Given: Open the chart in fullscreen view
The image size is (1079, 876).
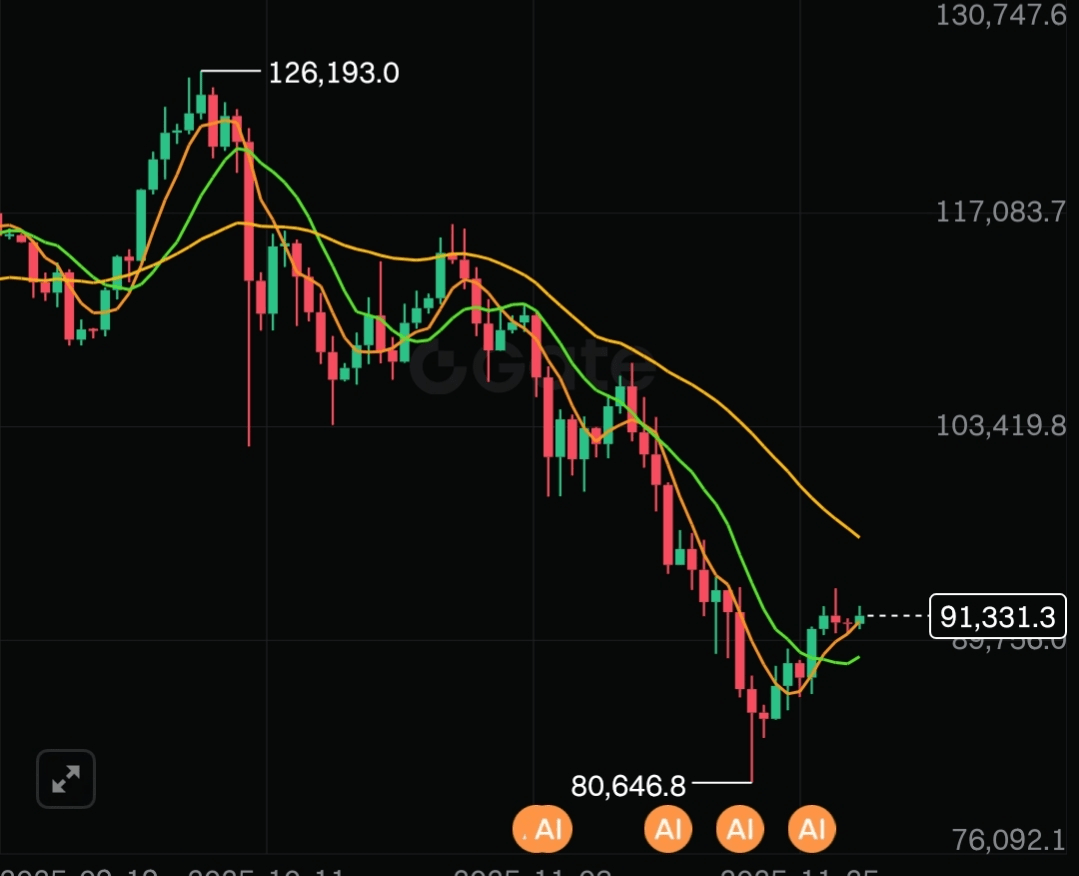Looking at the screenshot, I should point(65,778).
